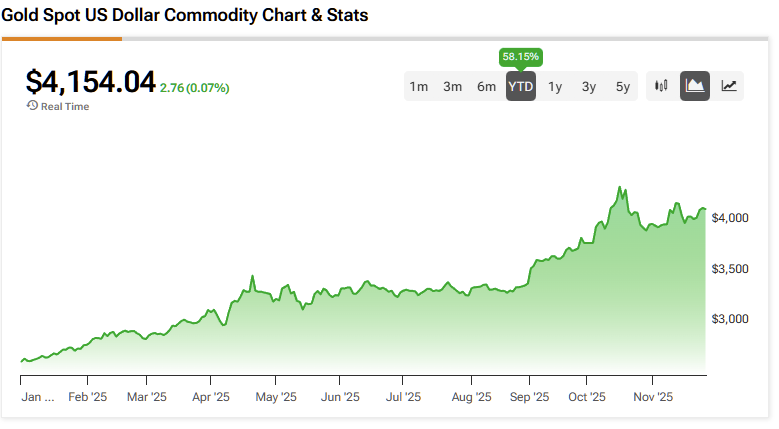Viewport: 779px width, 429px height.
Task: Click the Oct '25 peak on the chart
Action: tap(620, 187)
